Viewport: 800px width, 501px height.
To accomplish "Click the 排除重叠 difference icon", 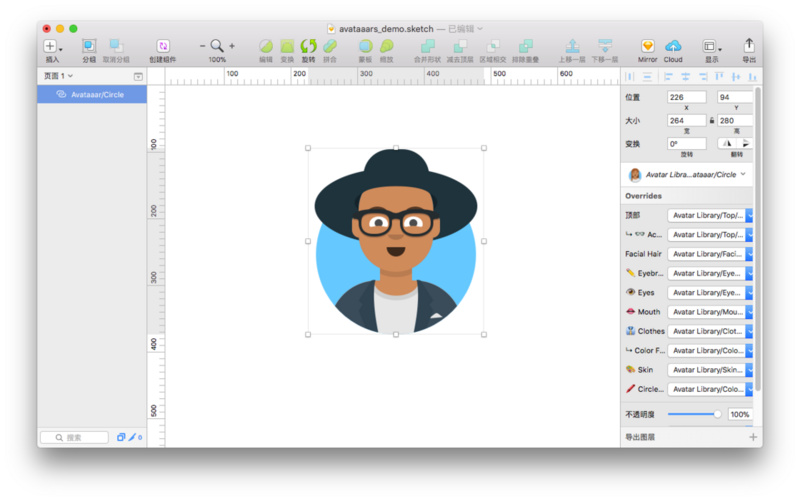I will pyautogui.click(x=526, y=46).
